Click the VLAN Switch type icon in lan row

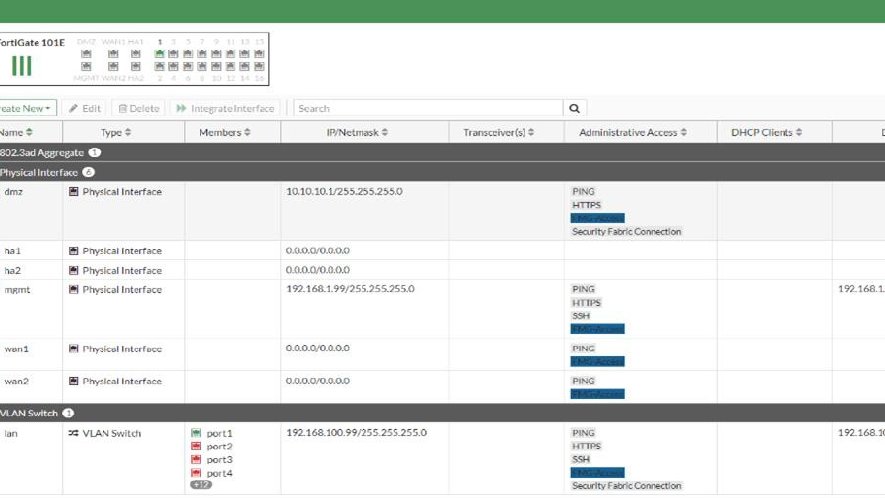(73, 434)
